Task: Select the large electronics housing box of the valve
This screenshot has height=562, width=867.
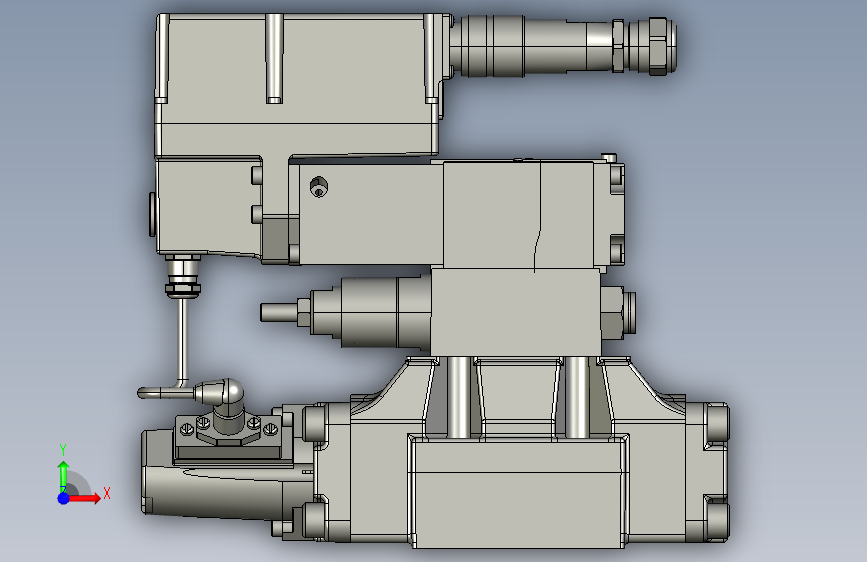Action: (299, 86)
